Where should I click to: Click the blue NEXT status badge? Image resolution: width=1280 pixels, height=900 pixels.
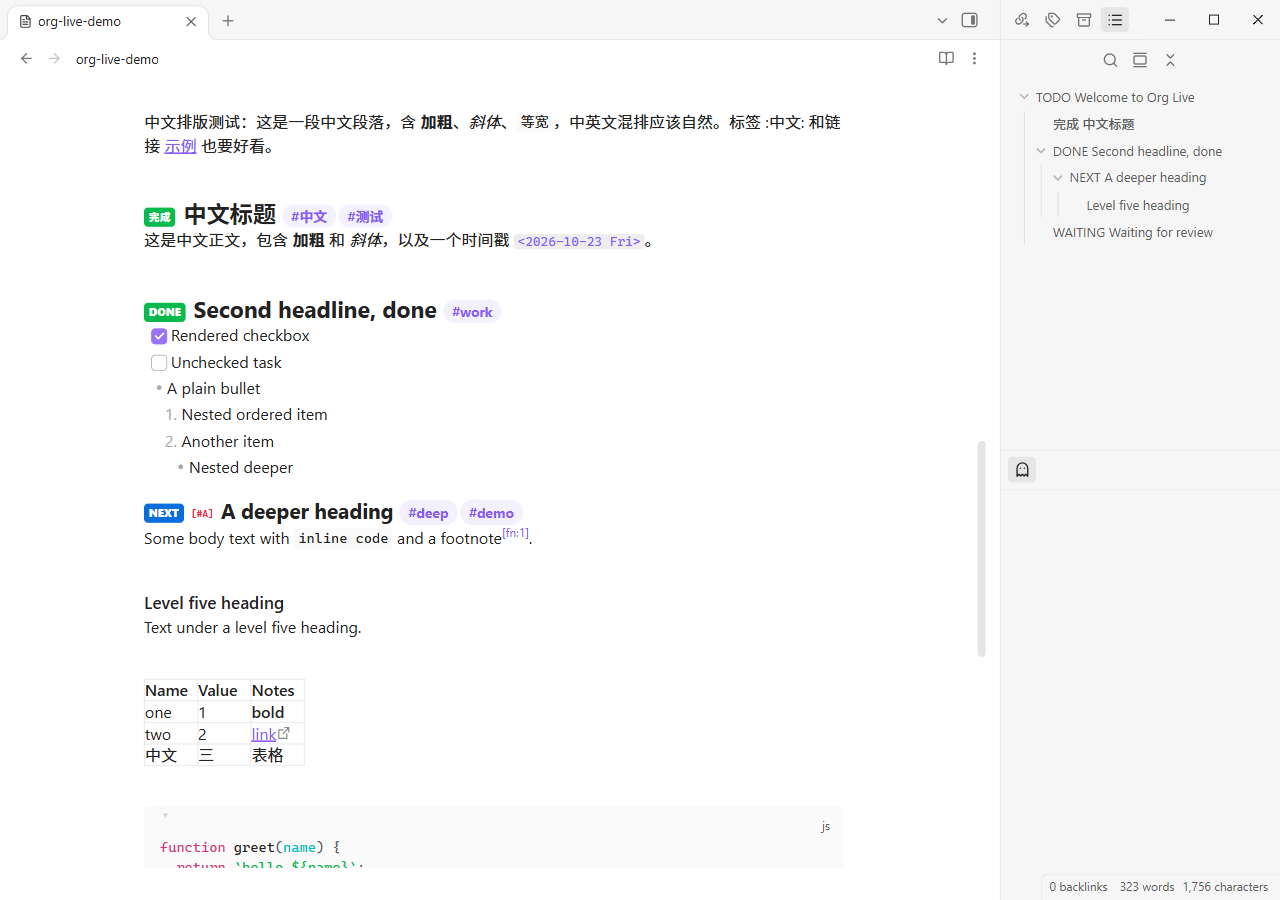tap(164, 513)
